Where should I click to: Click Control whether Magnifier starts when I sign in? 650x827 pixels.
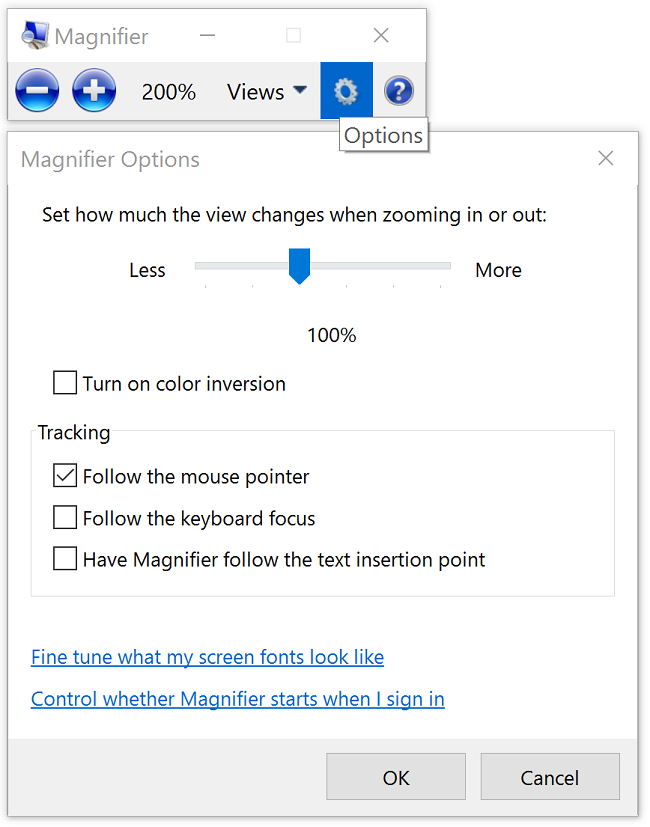237,699
